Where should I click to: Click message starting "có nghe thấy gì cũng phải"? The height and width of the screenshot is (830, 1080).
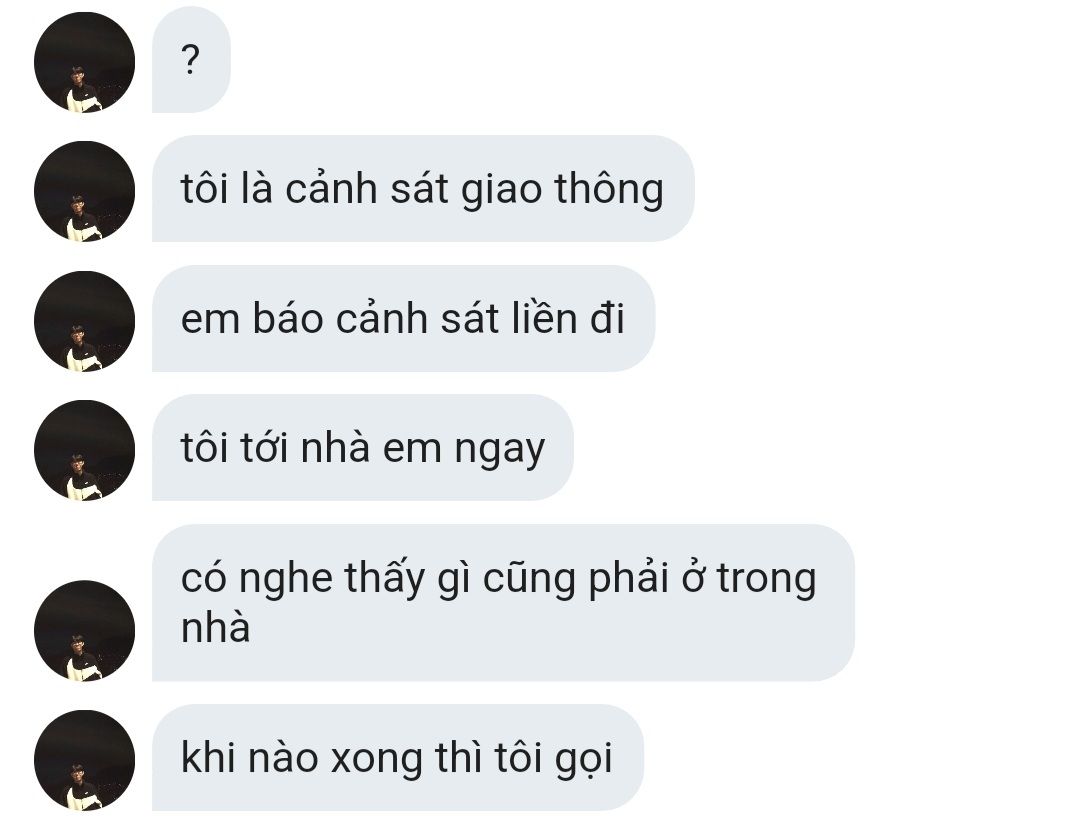(503, 603)
